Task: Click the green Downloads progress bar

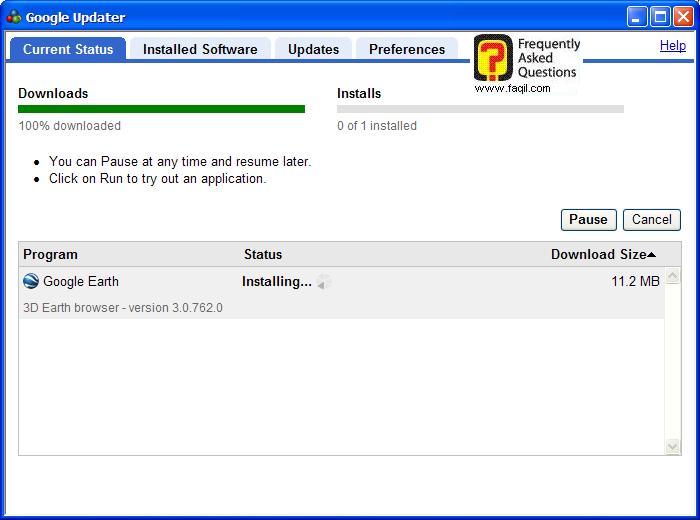Action: pyautogui.click(x=161, y=109)
